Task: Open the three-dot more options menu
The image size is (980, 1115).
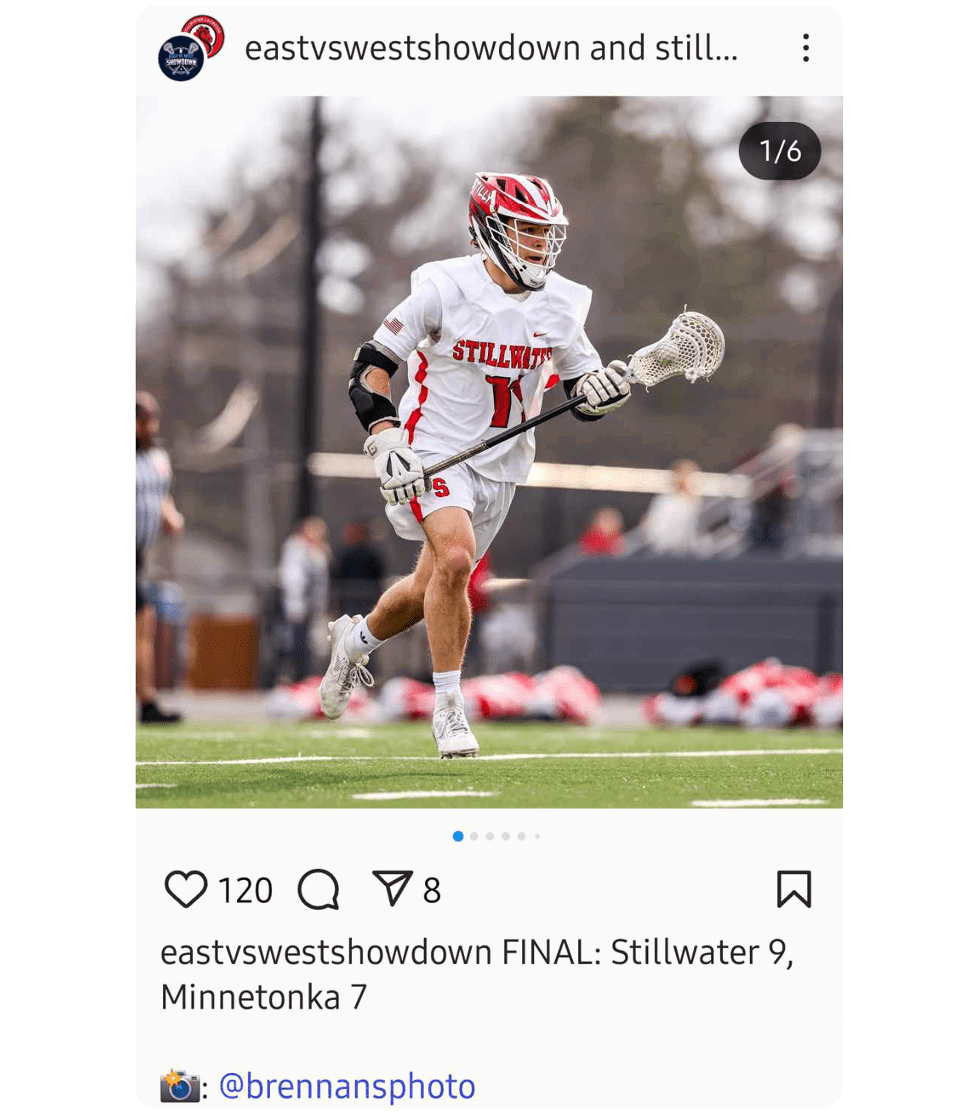Action: tap(805, 48)
